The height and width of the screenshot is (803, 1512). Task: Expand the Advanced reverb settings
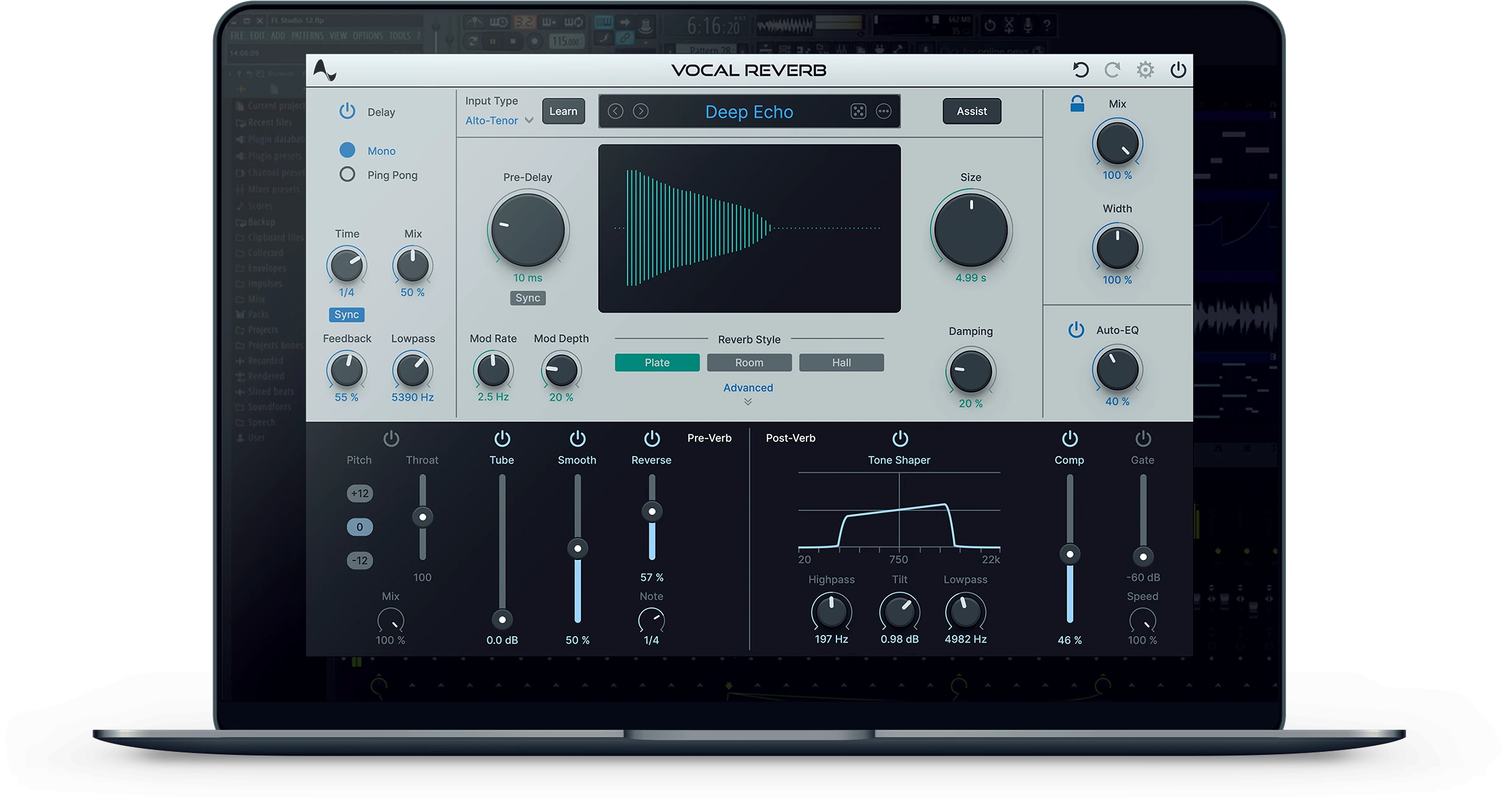748,387
